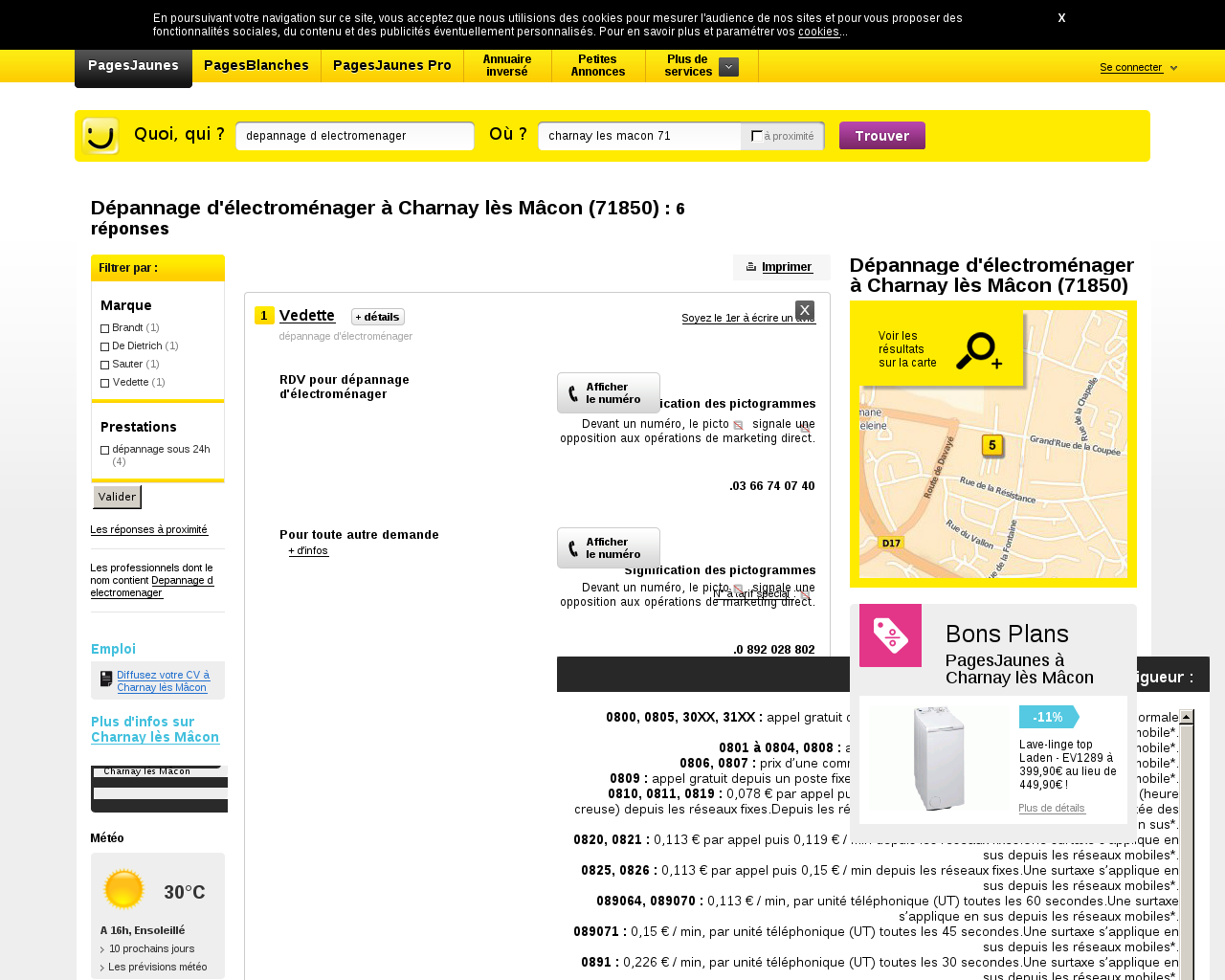Check the Brandt brand filter

pos(105,328)
